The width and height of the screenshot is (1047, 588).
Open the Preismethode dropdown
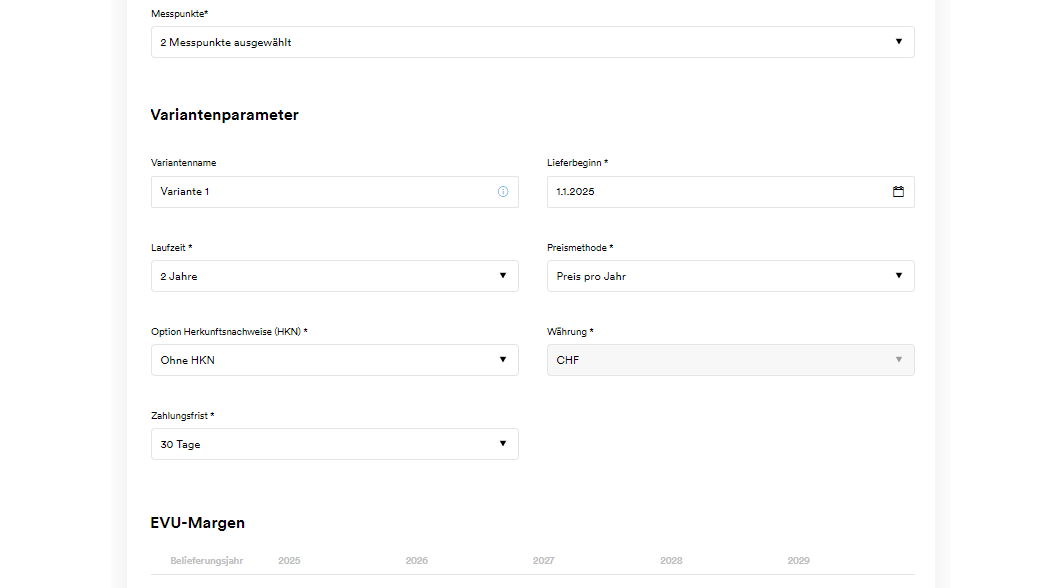730,276
